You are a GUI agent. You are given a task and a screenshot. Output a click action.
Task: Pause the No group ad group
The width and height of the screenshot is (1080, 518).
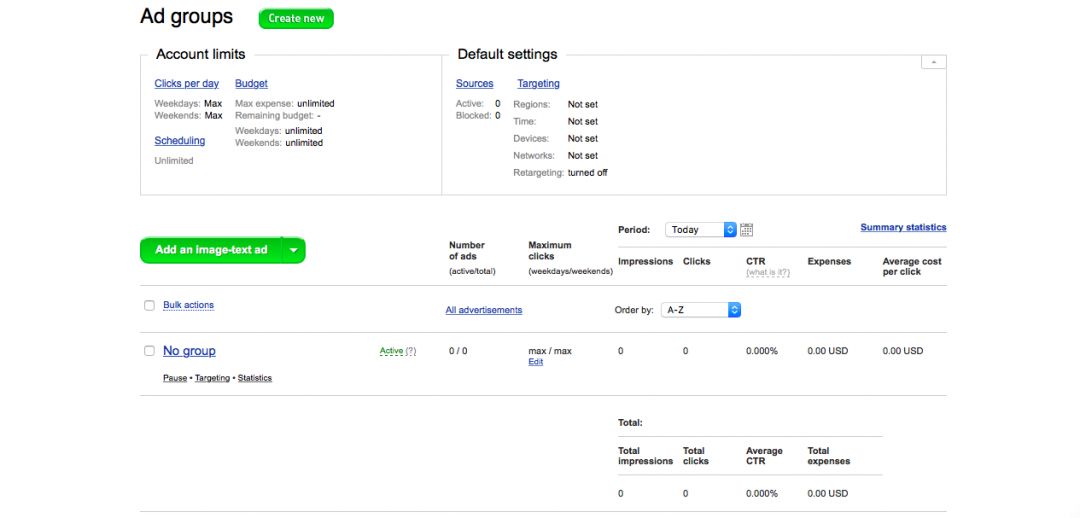(174, 378)
